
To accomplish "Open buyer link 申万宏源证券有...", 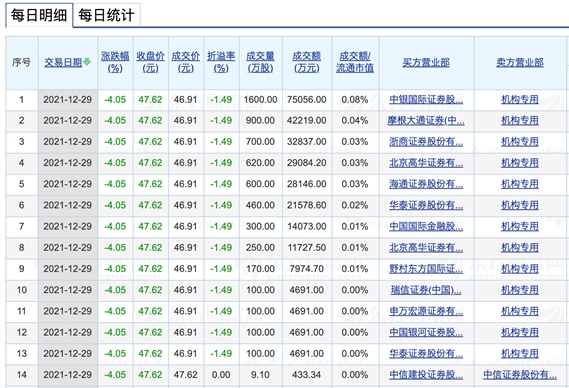I will pos(426,311).
